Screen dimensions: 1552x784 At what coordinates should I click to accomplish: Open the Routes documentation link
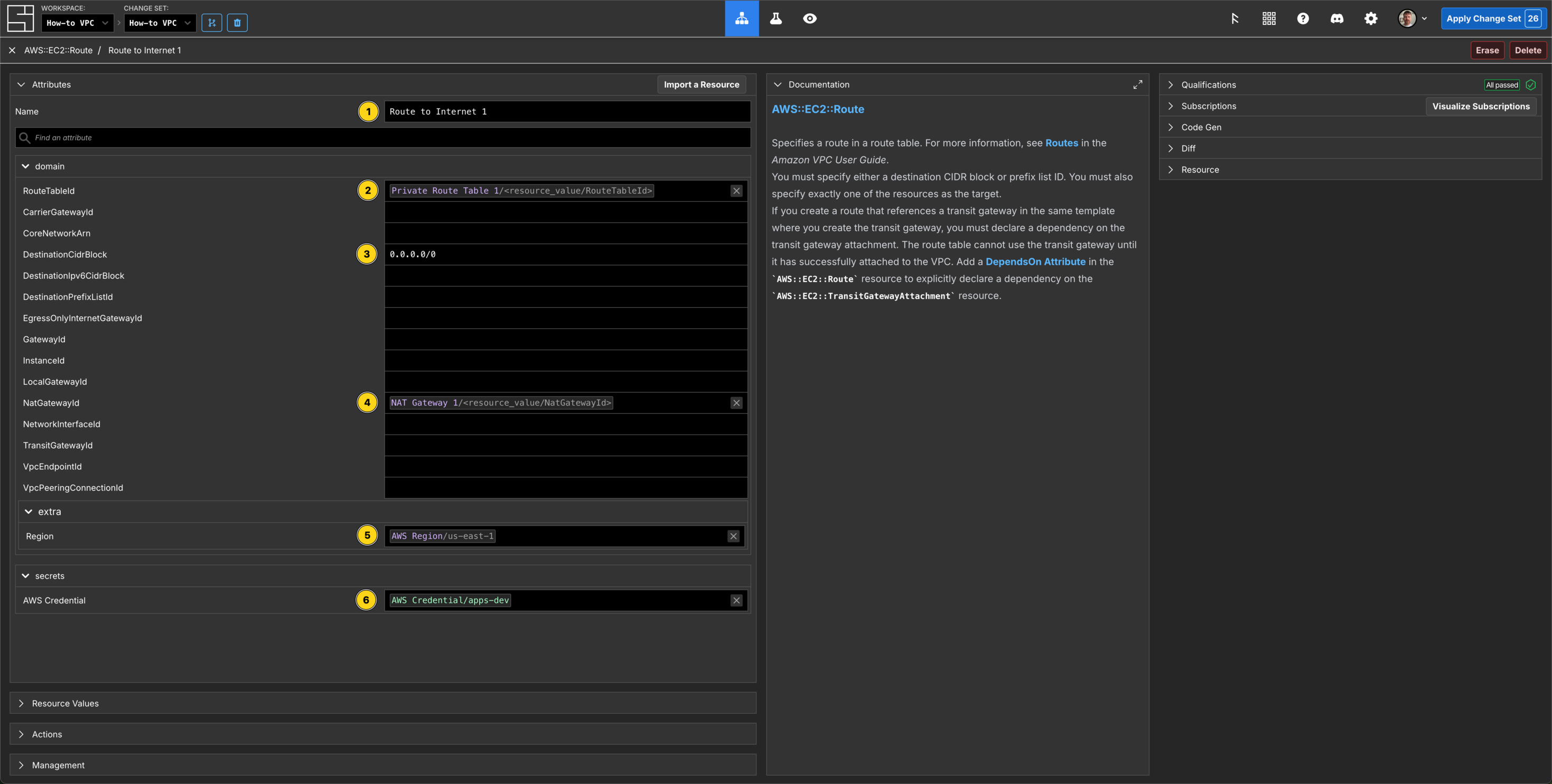click(x=1062, y=143)
